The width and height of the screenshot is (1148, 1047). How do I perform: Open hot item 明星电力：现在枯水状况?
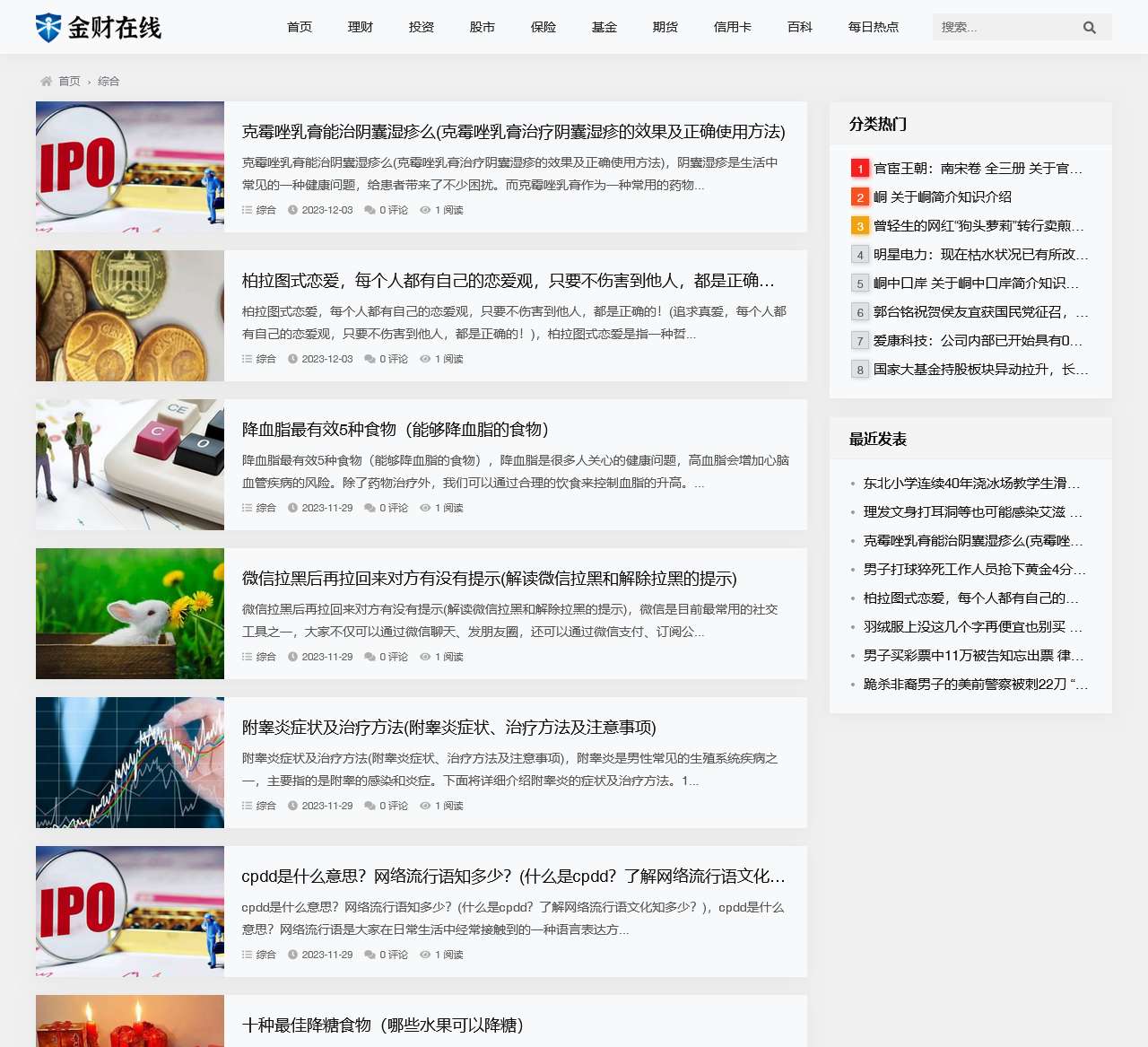pos(981,255)
